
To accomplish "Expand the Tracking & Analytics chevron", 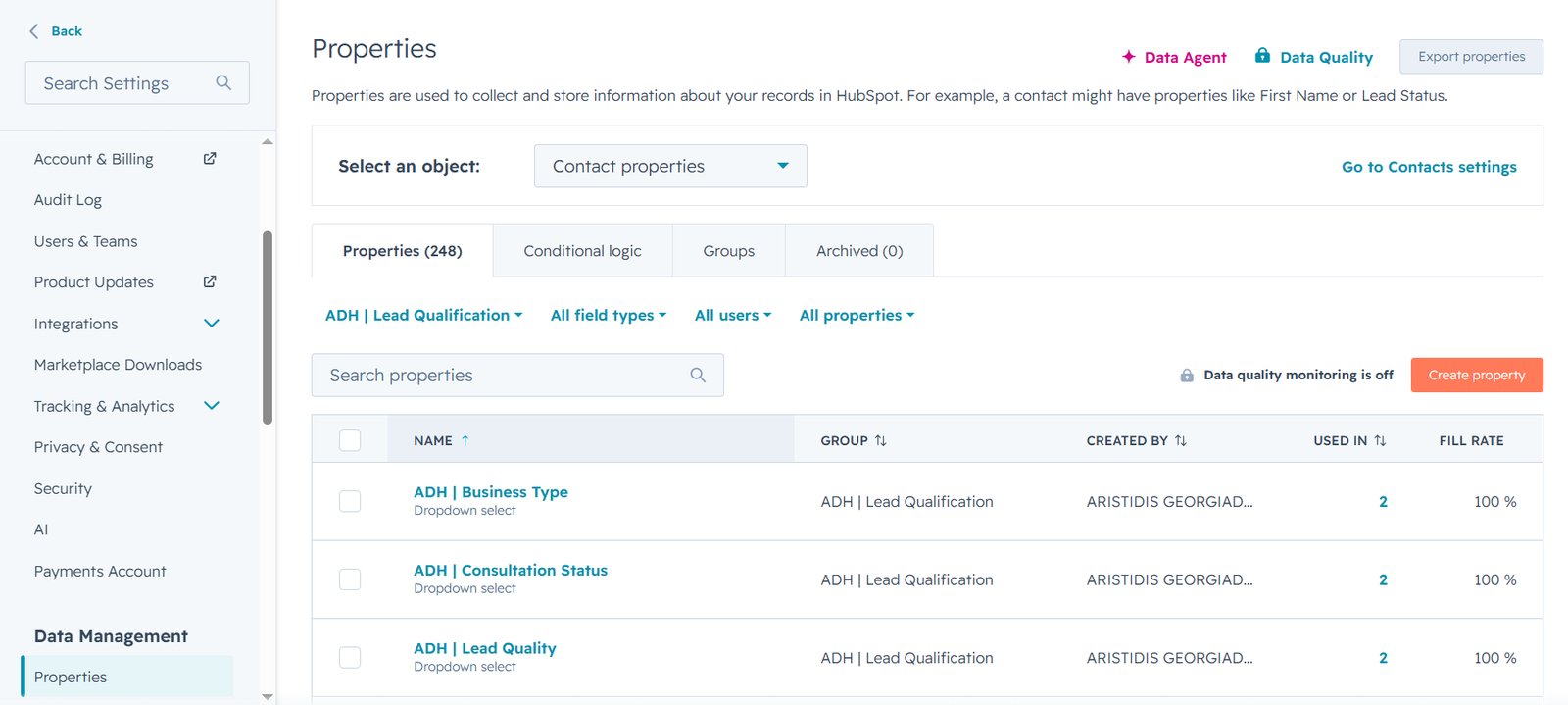I will [x=212, y=405].
